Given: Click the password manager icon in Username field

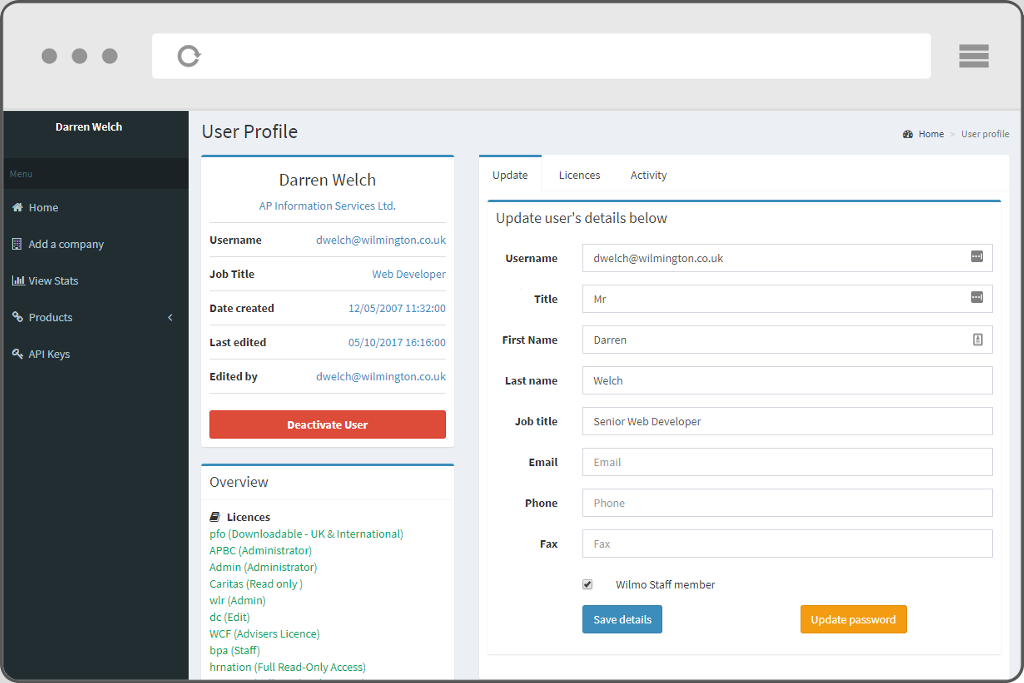Looking at the screenshot, I should click(x=977, y=257).
